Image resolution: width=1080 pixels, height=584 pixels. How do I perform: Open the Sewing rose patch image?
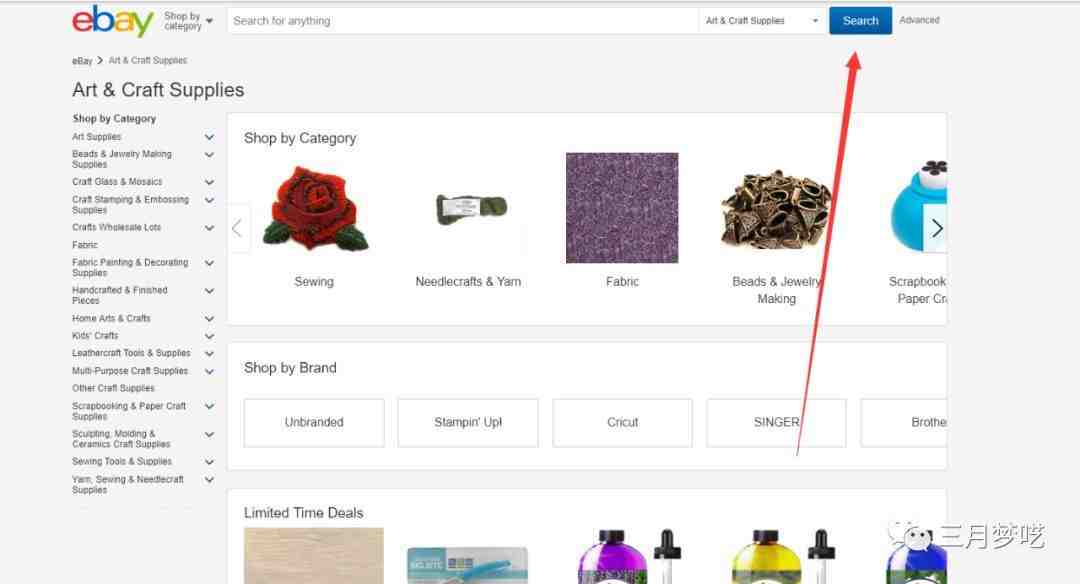click(315, 208)
